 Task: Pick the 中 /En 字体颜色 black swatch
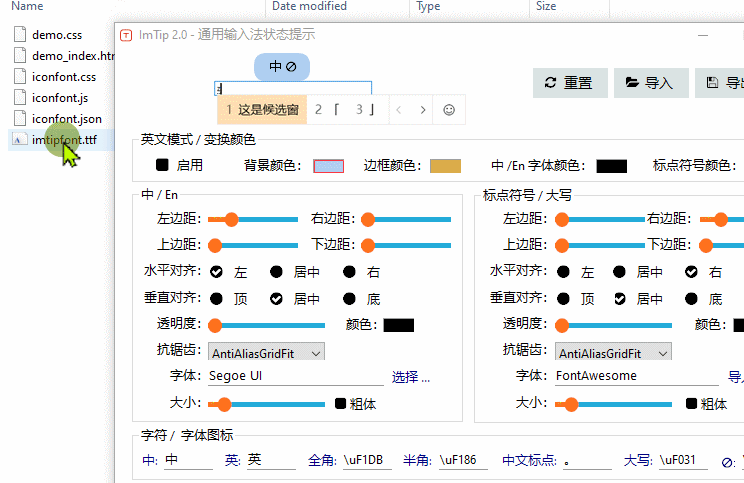point(612,166)
